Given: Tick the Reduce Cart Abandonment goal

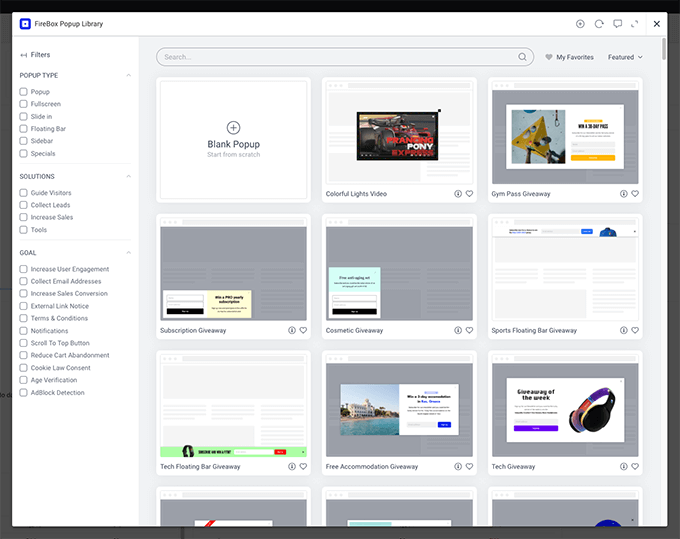Looking at the screenshot, I should click(x=23, y=356).
